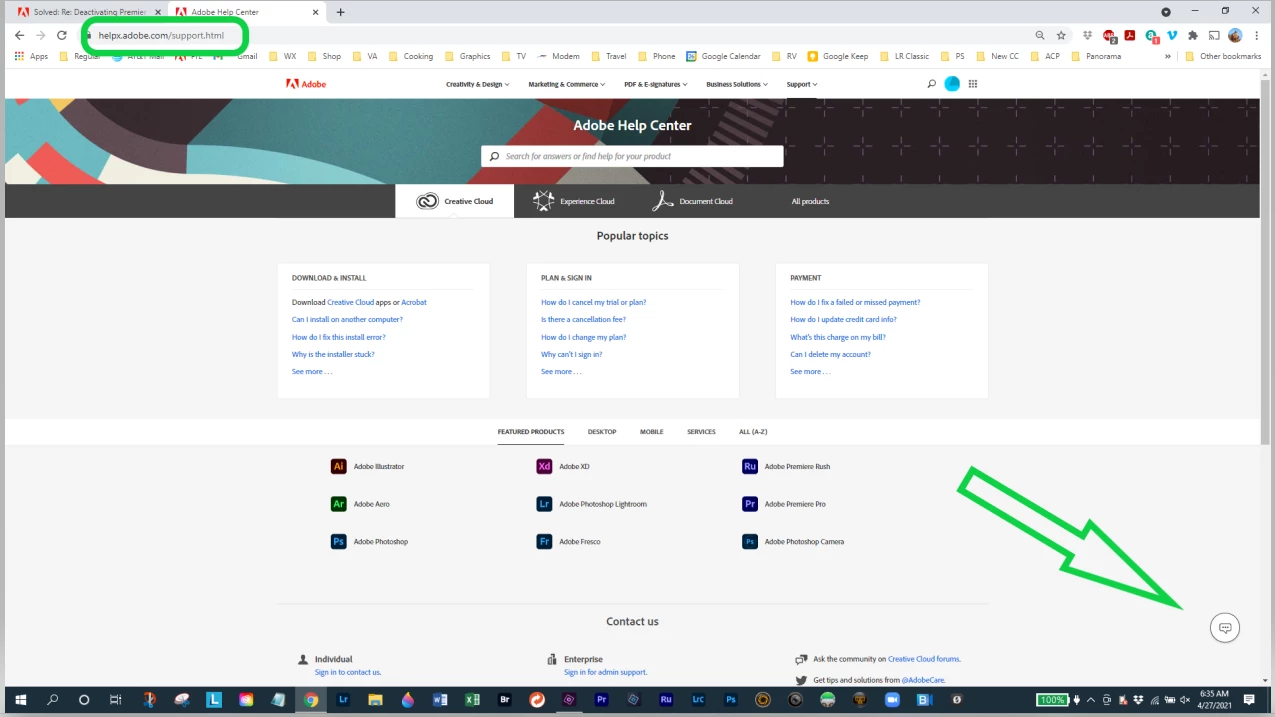Show hidden bookmarks with the chevron
This screenshot has width=1275, height=717.
click(x=1168, y=56)
